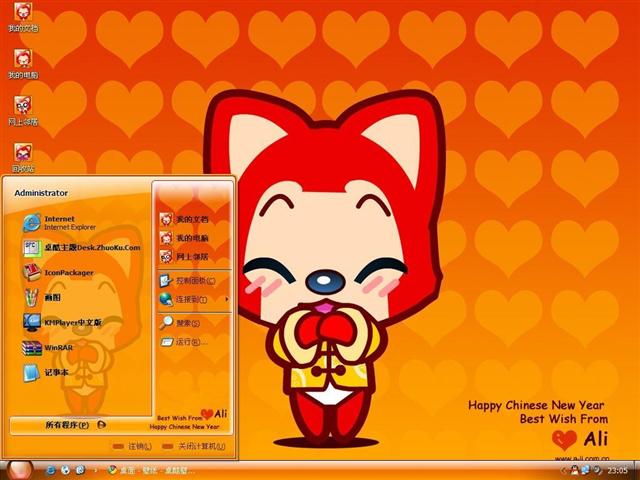The image size is (640, 480).
Task: Expand 连接到(T) submenu
Action: point(193,299)
